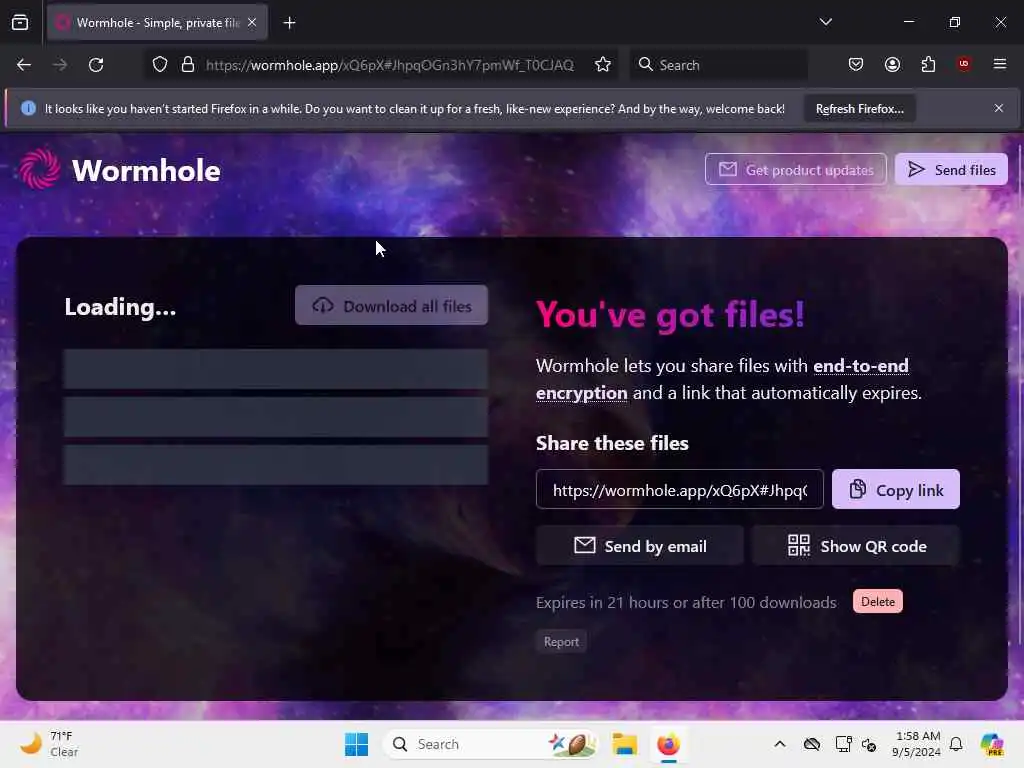Click Get product updates button
Viewport: 1024px width, 768px height.
coord(795,170)
